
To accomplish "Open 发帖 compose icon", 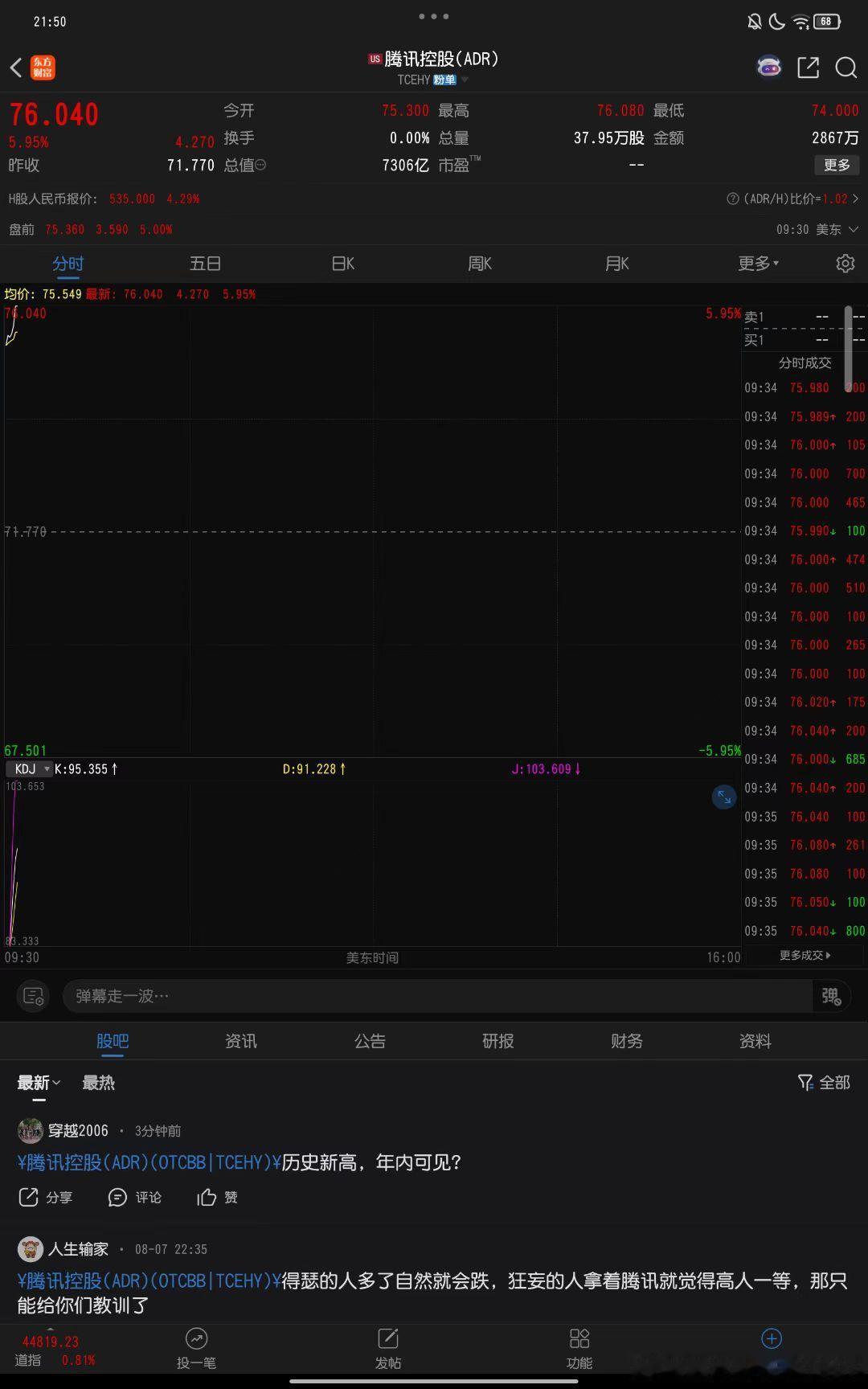I will 388,1348.
